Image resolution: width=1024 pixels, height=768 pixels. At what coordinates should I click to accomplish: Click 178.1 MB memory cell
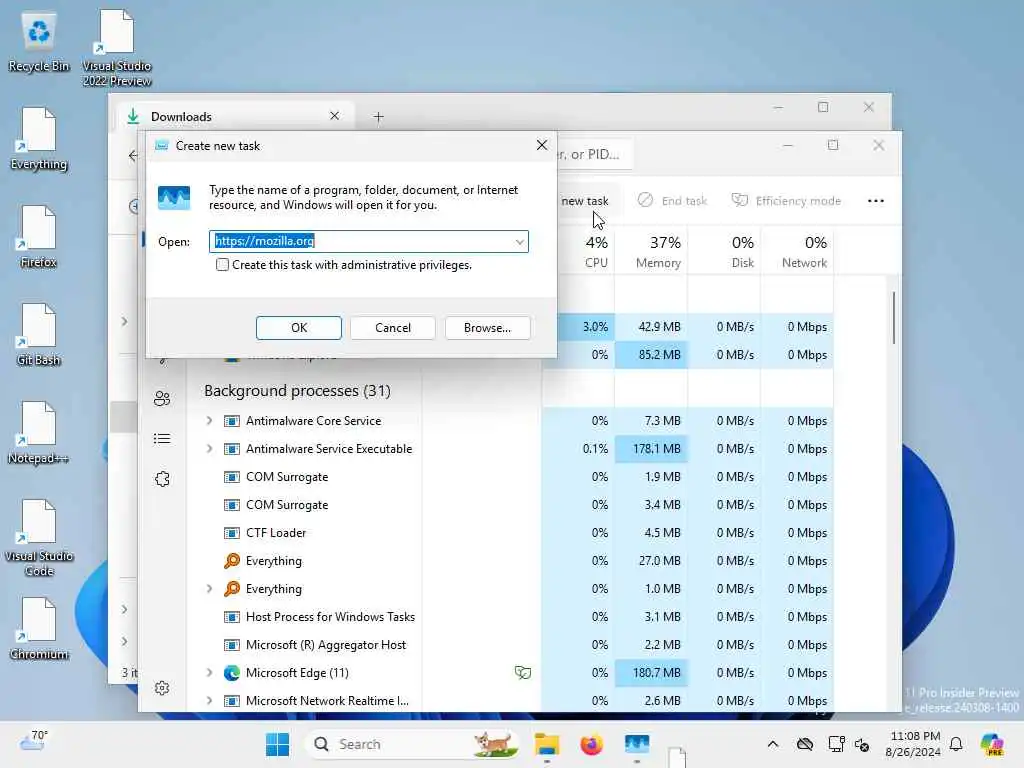click(x=651, y=449)
